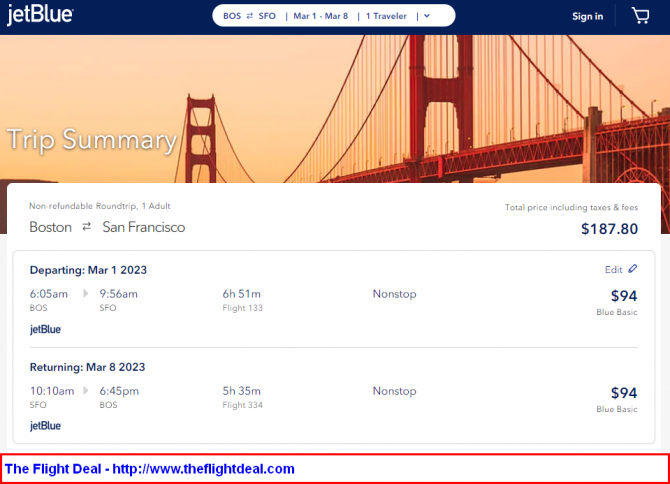Click Nonstop on returning flight
Image resolution: width=670 pixels, height=484 pixels.
click(394, 390)
